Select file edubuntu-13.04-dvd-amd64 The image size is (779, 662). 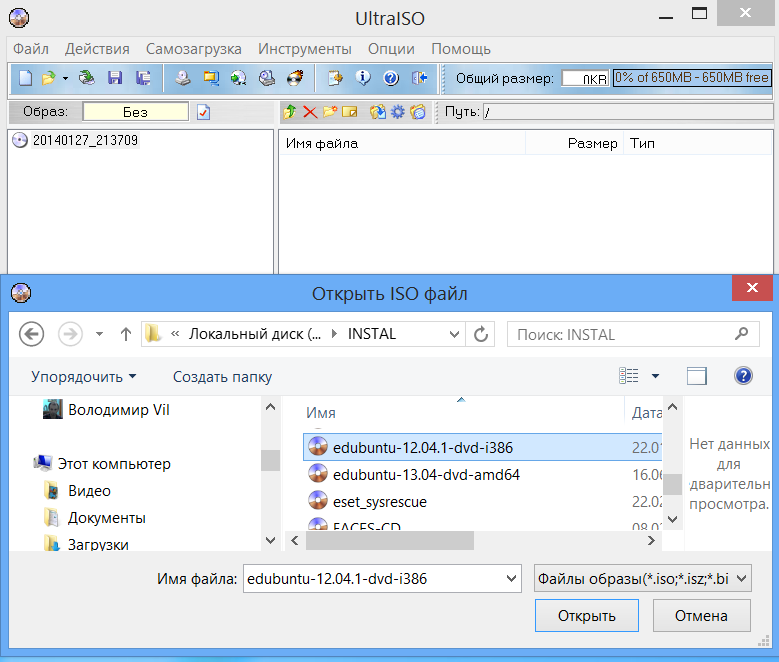click(426, 475)
